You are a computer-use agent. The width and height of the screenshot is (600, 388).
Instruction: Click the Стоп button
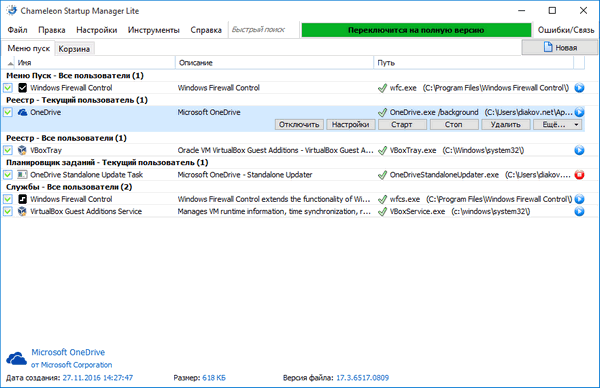(453, 125)
